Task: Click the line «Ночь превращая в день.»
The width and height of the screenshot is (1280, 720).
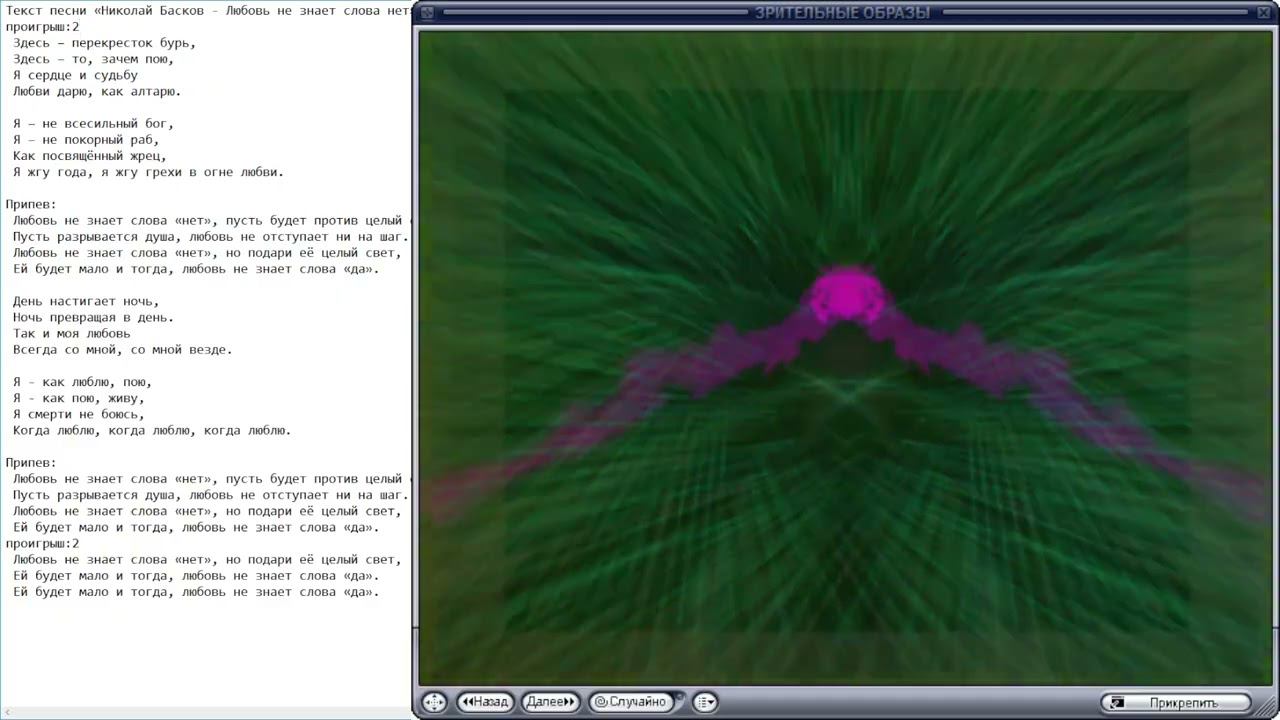Action: [94, 317]
